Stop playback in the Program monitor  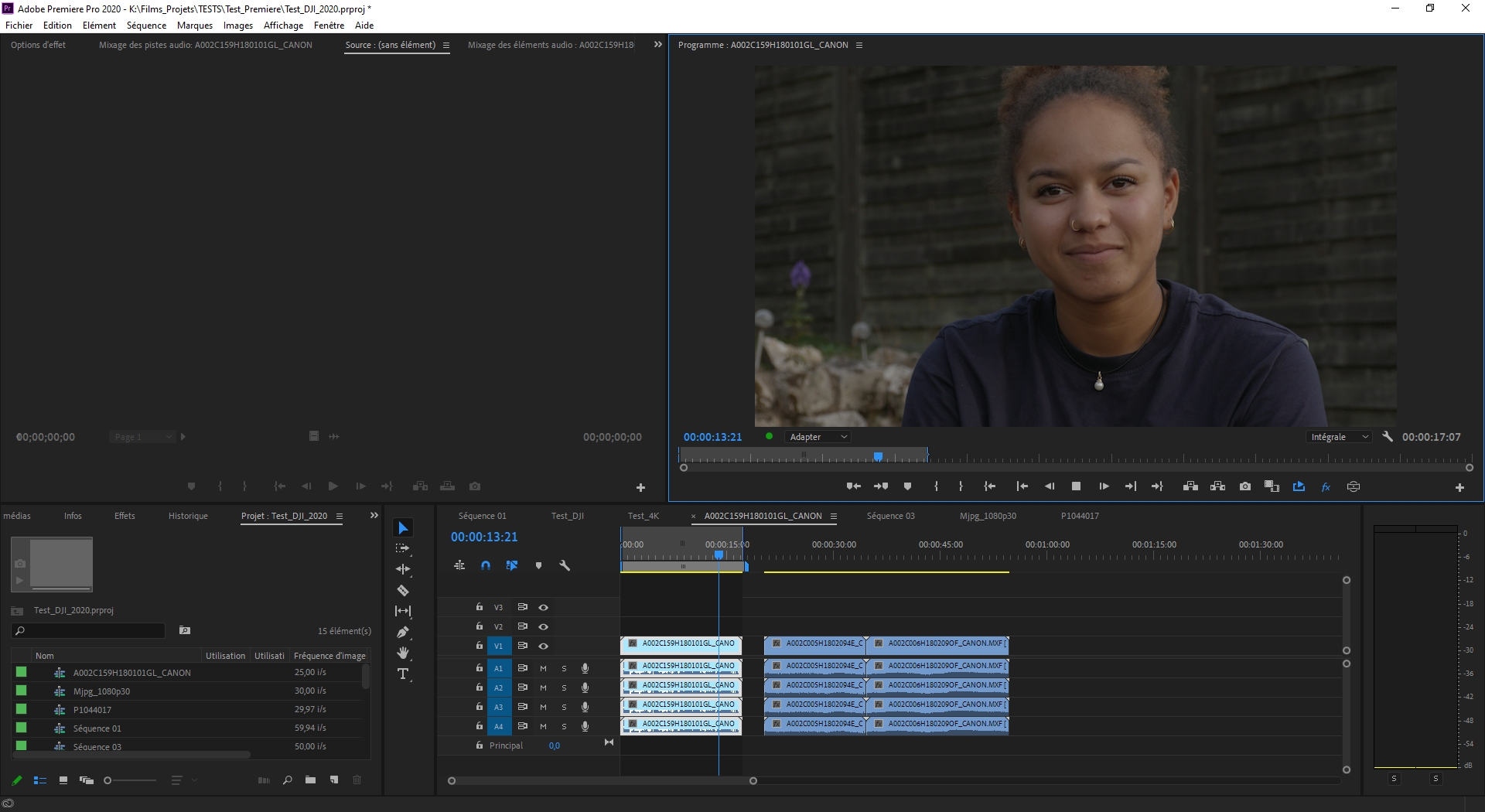(x=1076, y=486)
